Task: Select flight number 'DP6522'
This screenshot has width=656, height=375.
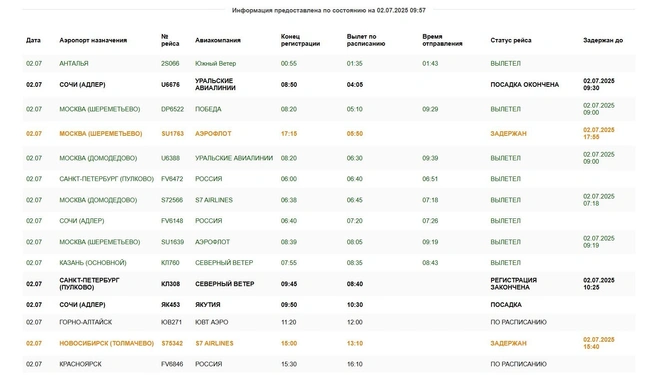Action: pyautogui.click(x=172, y=109)
